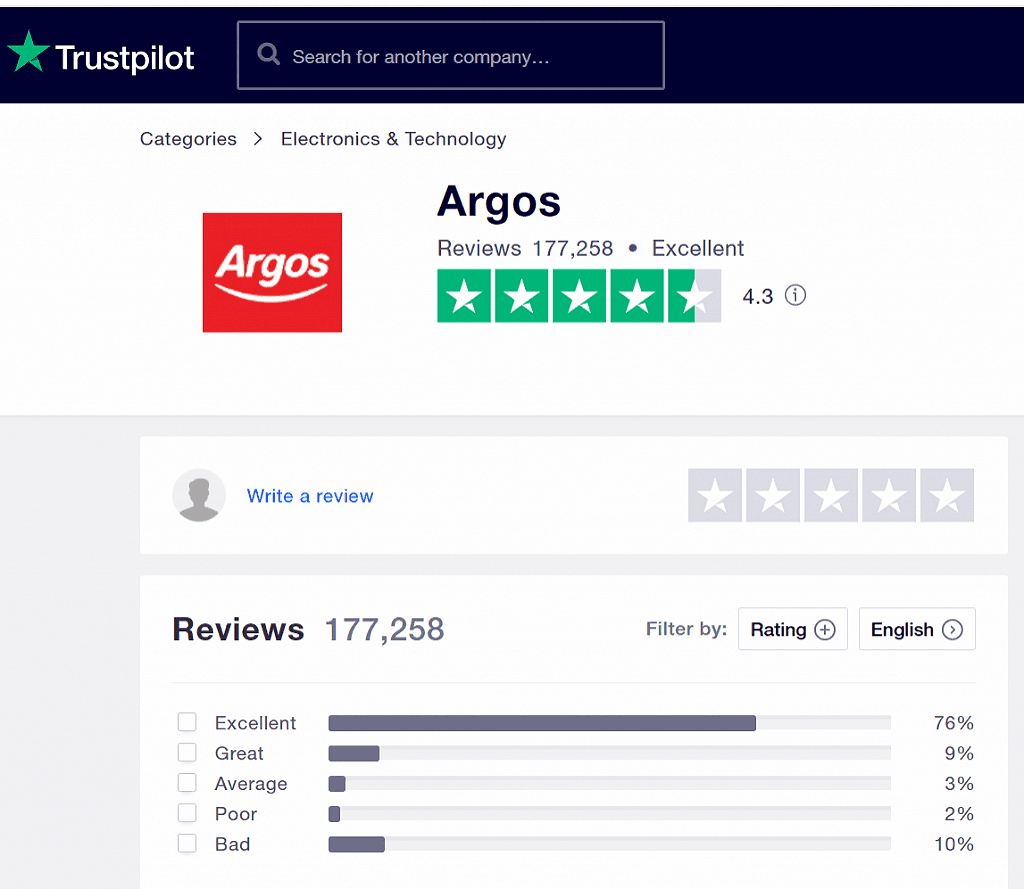
Task: Tick the Great rating checkbox
Action: 187,752
